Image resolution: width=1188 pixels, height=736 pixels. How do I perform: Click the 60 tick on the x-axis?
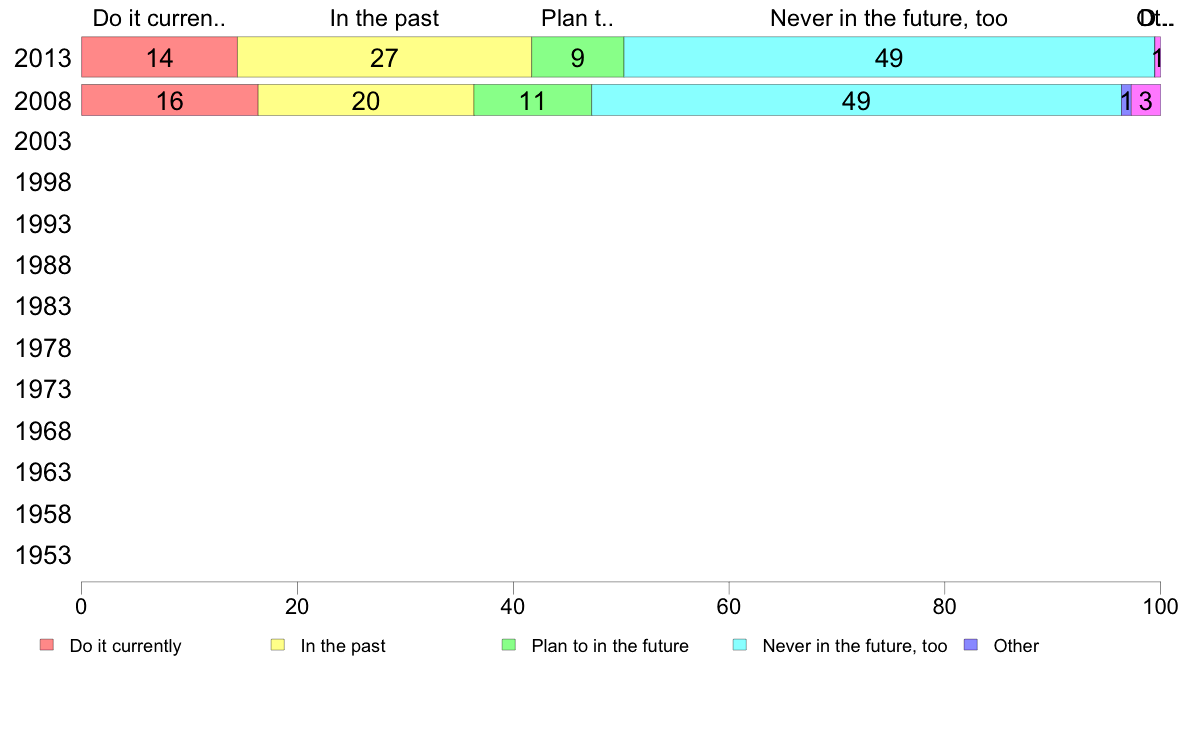729,606
